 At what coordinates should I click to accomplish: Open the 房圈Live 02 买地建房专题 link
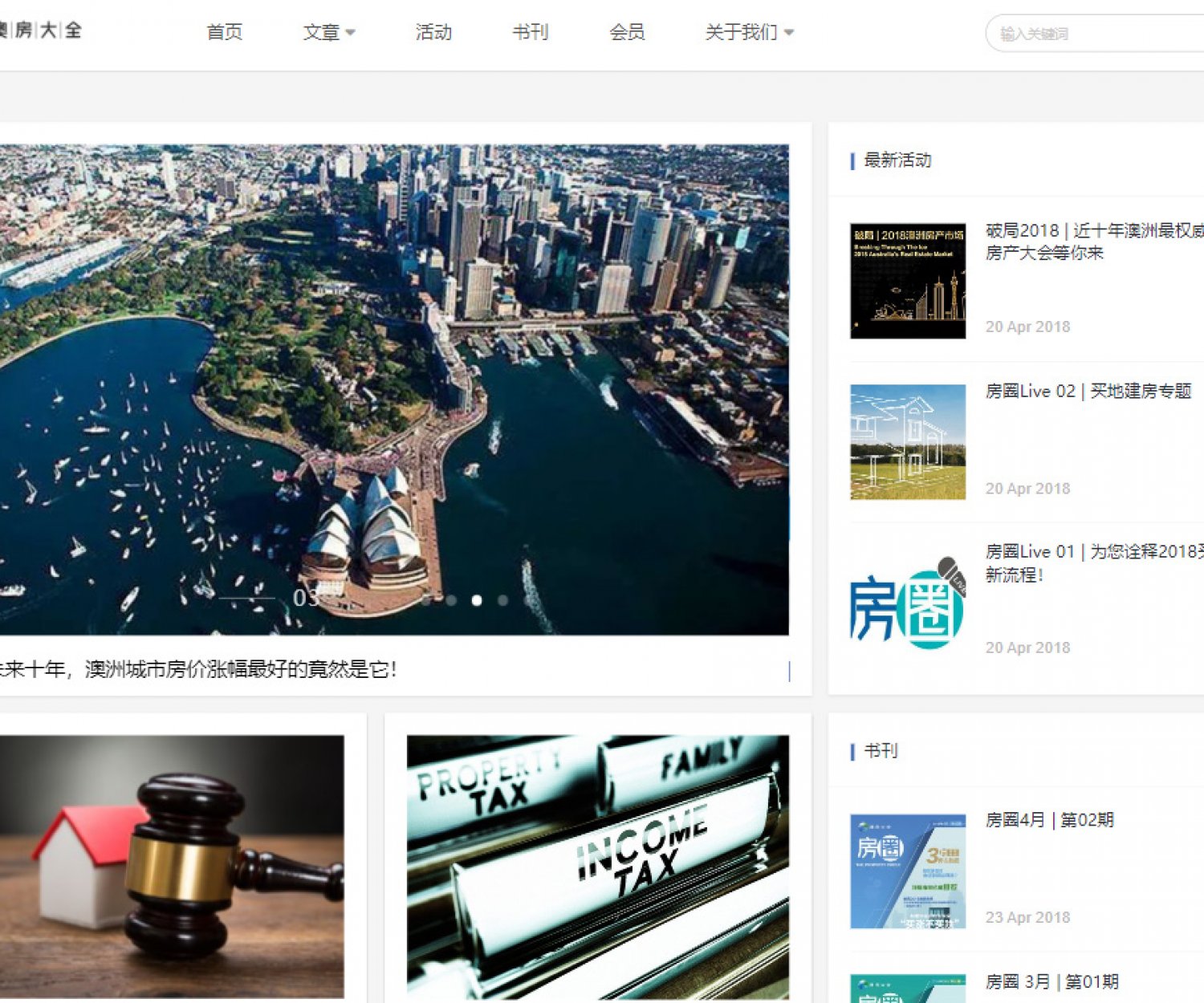point(1088,392)
